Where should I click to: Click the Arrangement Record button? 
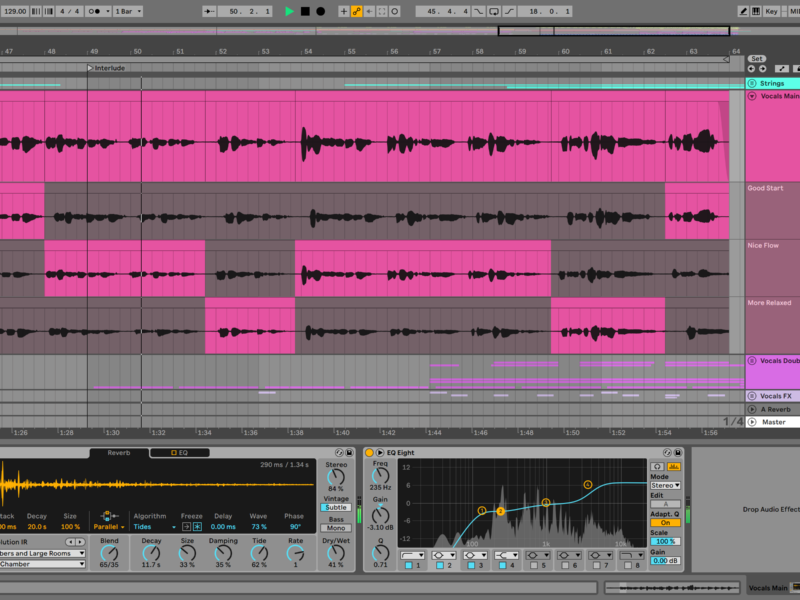(x=320, y=11)
